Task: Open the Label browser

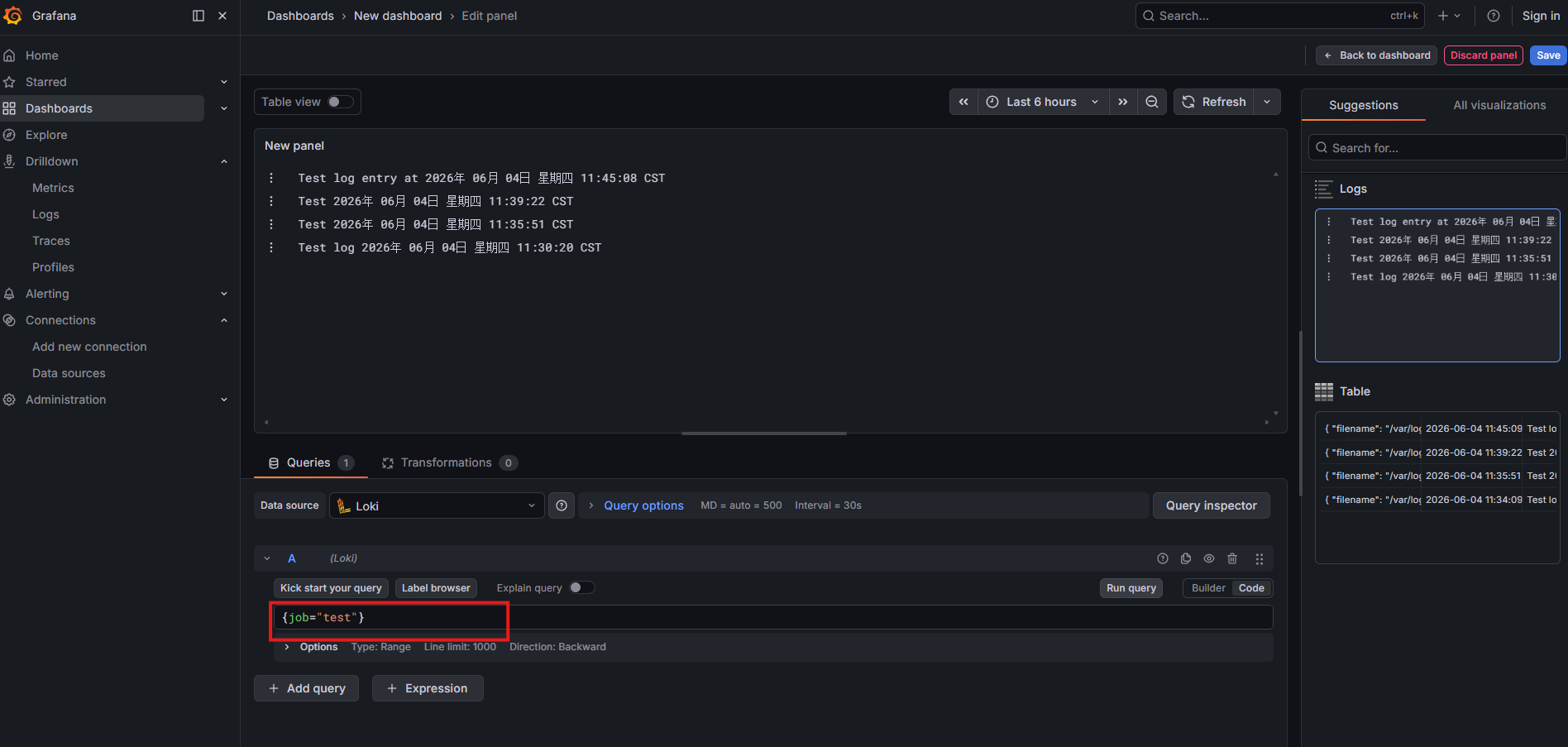Action: tap(436, 588)
